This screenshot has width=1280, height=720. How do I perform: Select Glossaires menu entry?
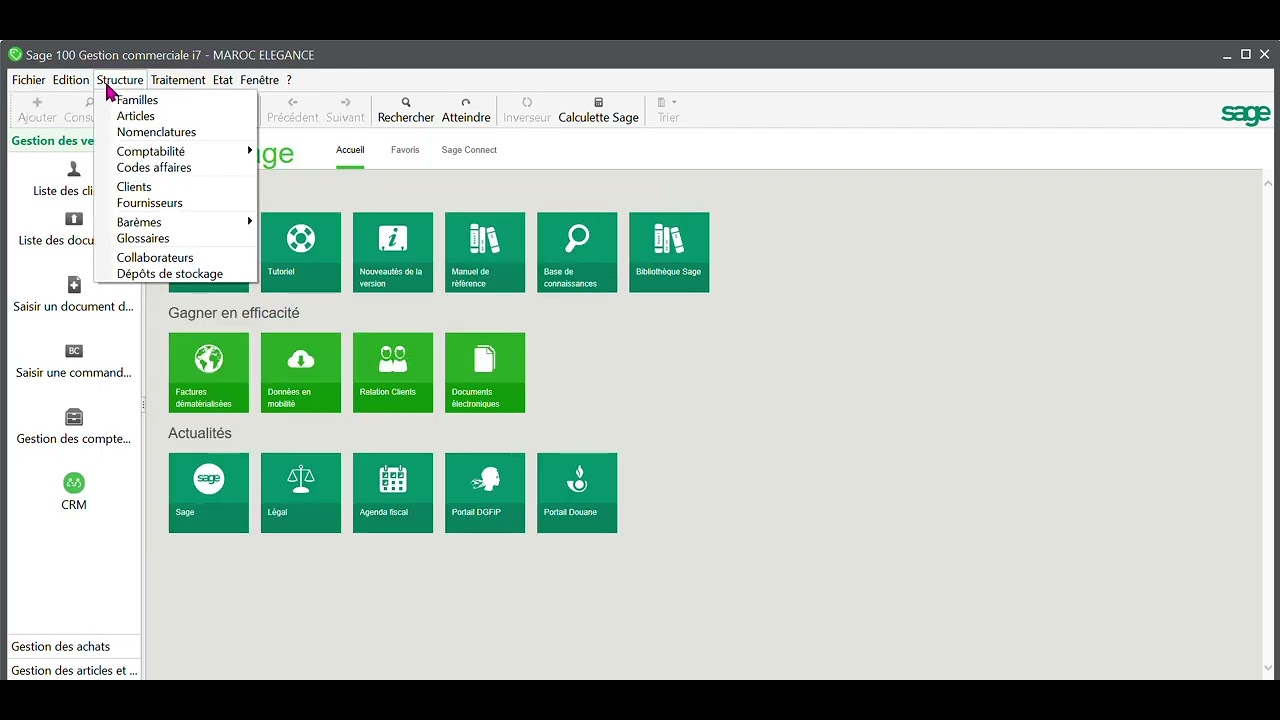[176, 238]
